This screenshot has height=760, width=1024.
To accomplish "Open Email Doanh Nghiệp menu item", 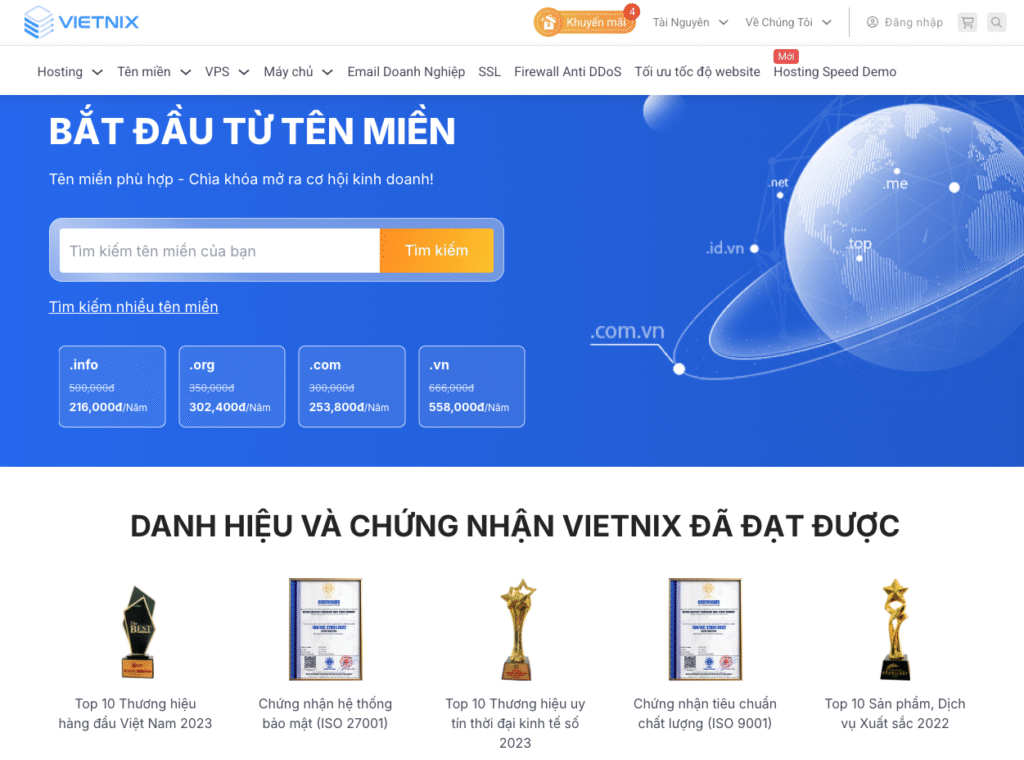I will pyautogui.click(x=406, y=72).
